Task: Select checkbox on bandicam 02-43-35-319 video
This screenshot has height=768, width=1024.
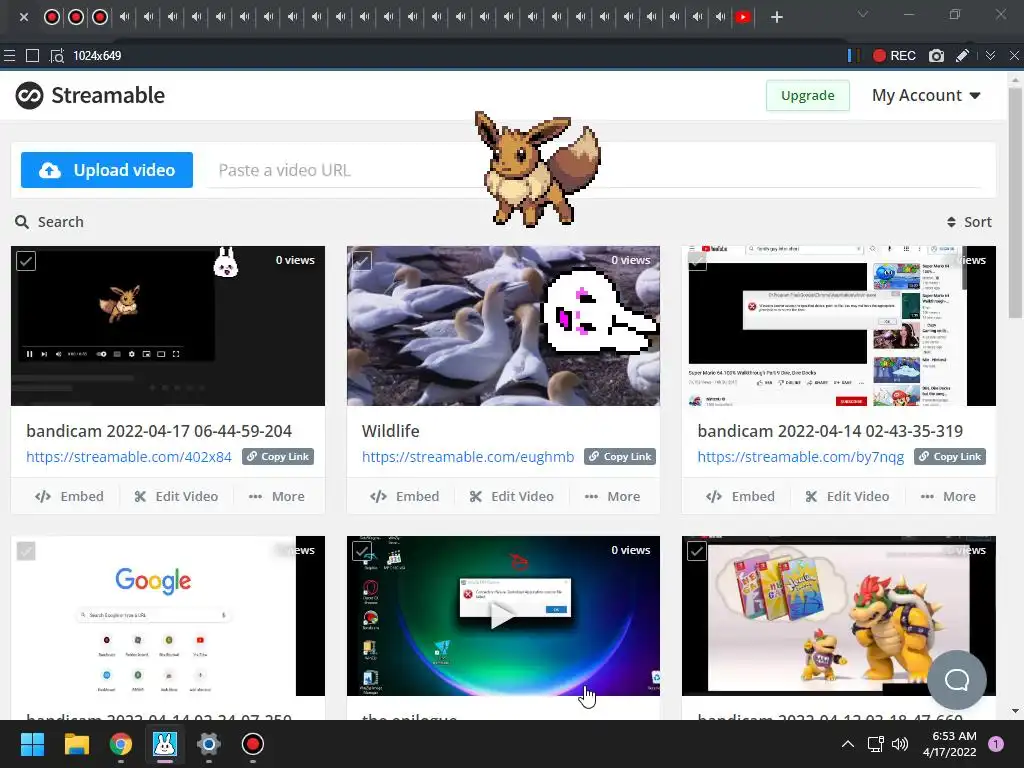Action: click(697, 261)
